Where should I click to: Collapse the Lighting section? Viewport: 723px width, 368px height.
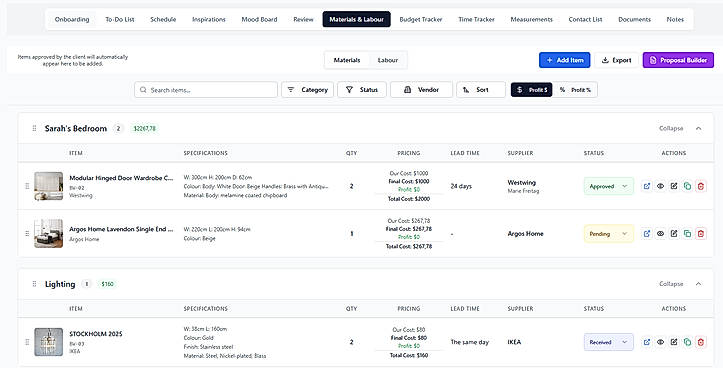(x=681, y=284)
